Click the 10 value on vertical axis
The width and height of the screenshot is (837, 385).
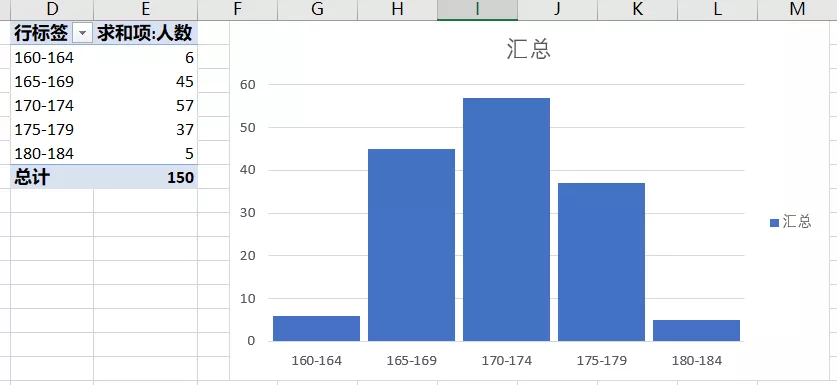[248, 298]
